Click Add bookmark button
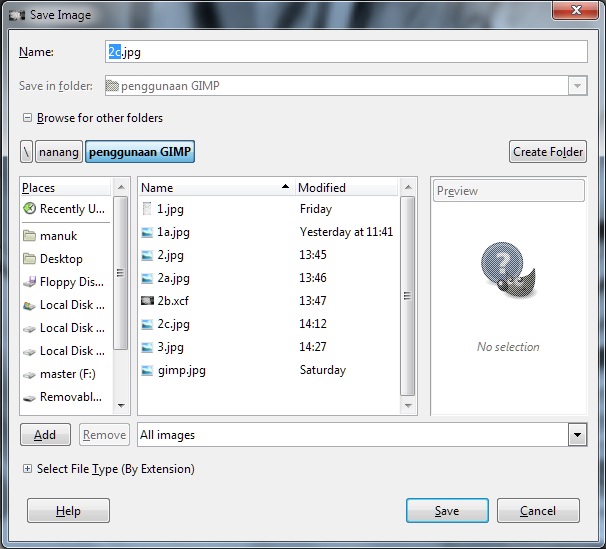This screenshot has height=549, width=606. click(x=45, y=435)
